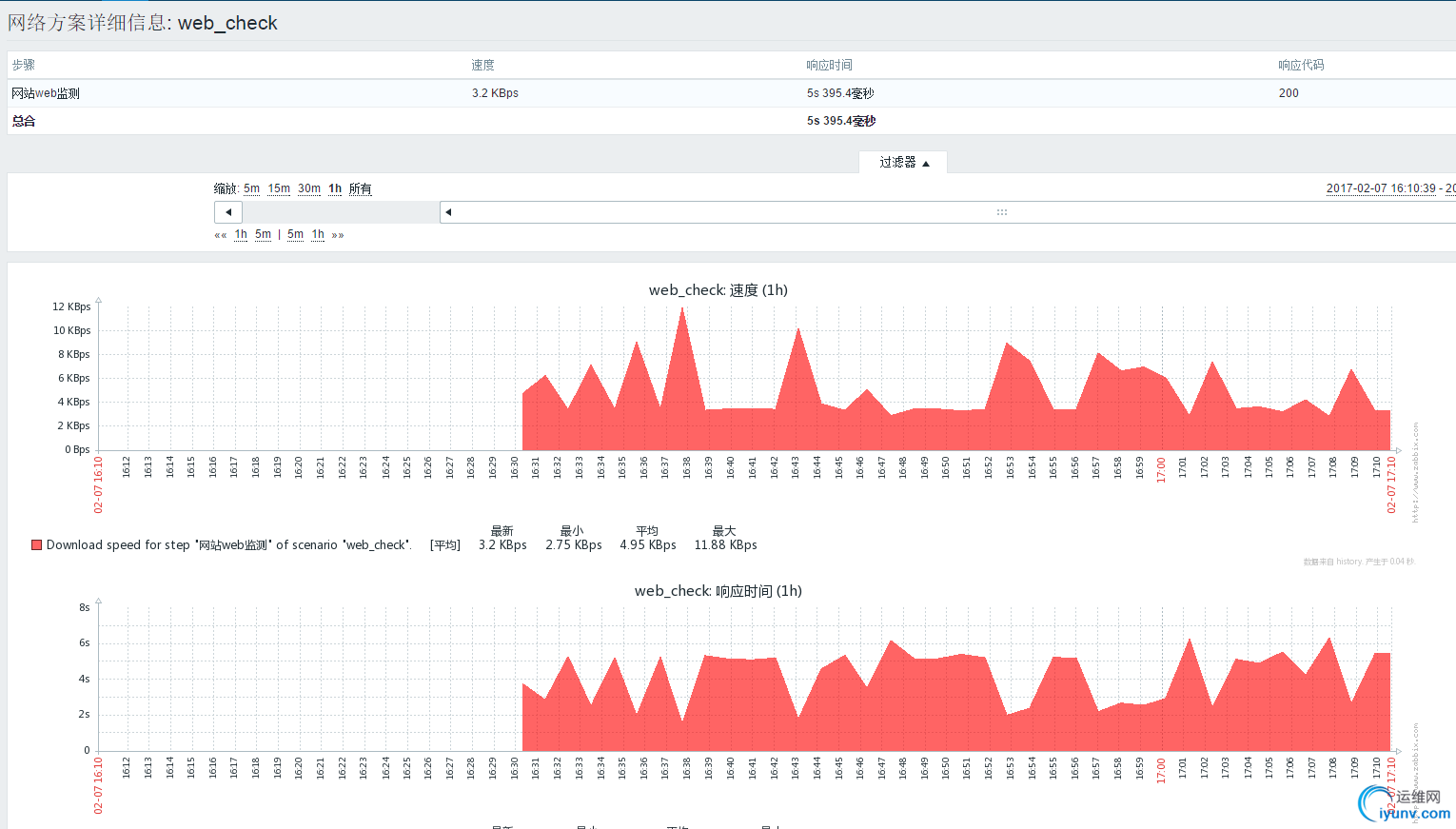Click the response code 200 cell

click(1289, 93)
